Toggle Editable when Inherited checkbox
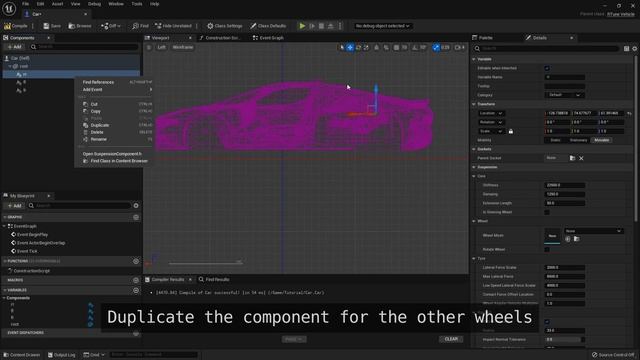This screenshot has height=360, width=640. pyautogui.click(x=547, y=68)
